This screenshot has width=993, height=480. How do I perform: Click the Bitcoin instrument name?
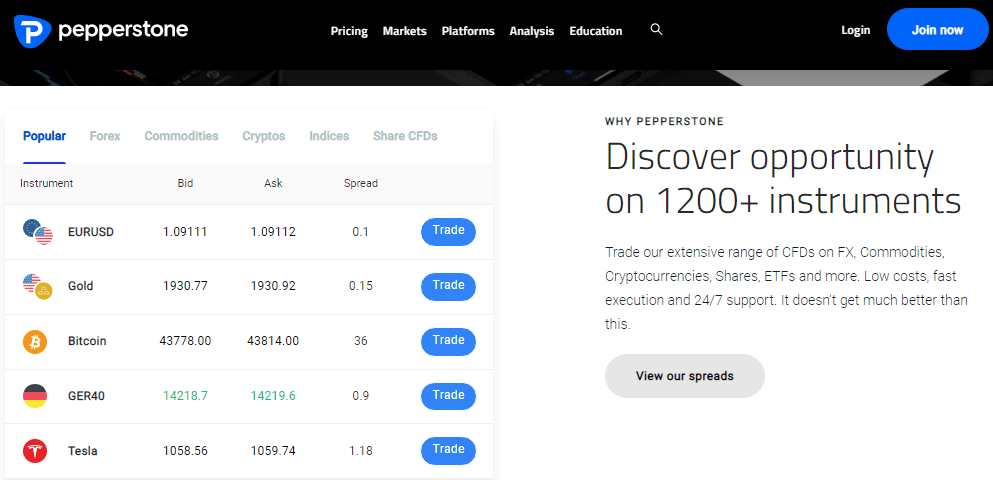click(87, 341)
